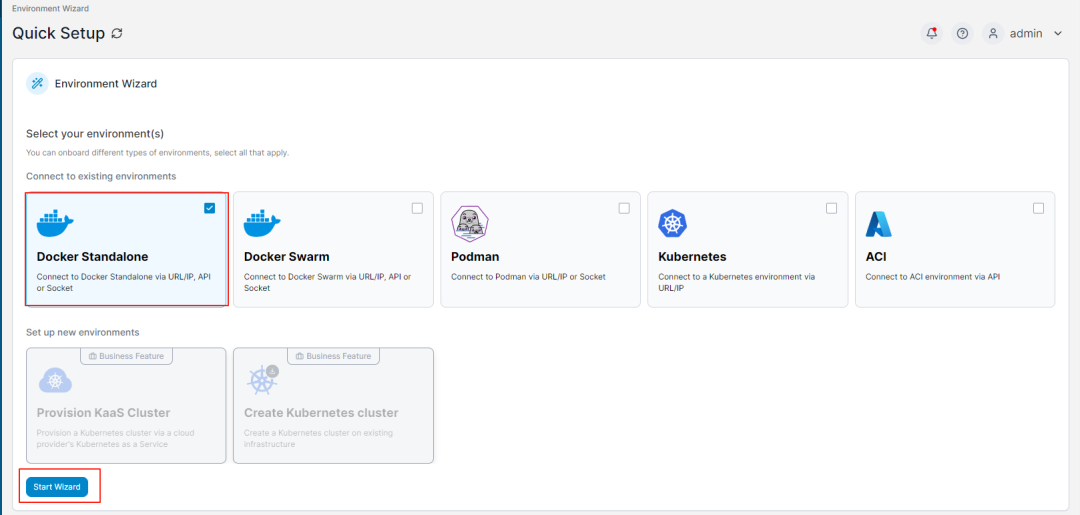
Task: Open the notifications bell
Action: pyautogui.click(x=932, y=33)
